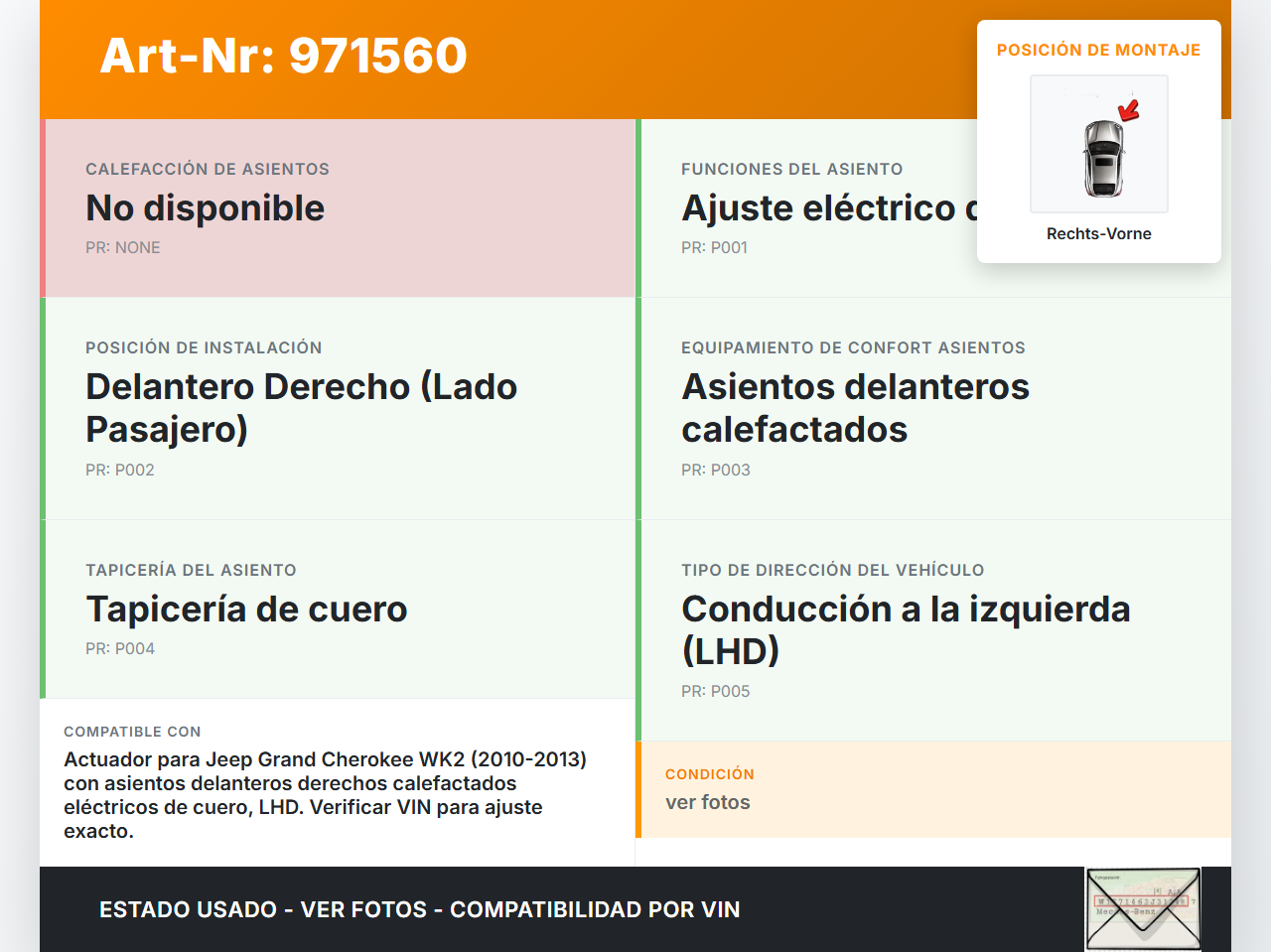Click the Estado usado footer banner text
Image resolution: width=1271 pixels, height=952 pixels.
pyautogui.click(x=419, y=909)
